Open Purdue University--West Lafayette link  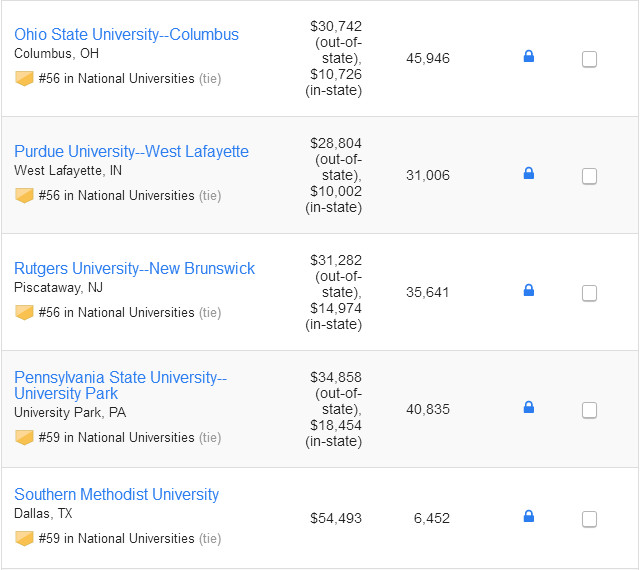click(x=131, y=152)
